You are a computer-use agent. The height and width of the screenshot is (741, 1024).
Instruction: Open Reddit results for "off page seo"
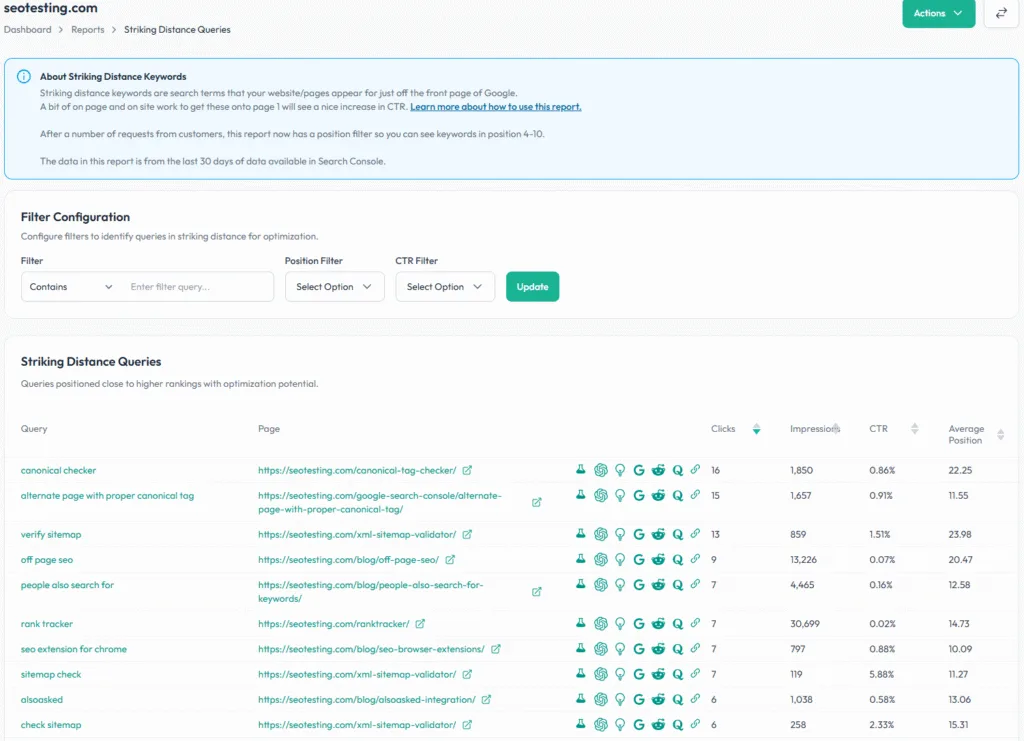coord(659,559)
